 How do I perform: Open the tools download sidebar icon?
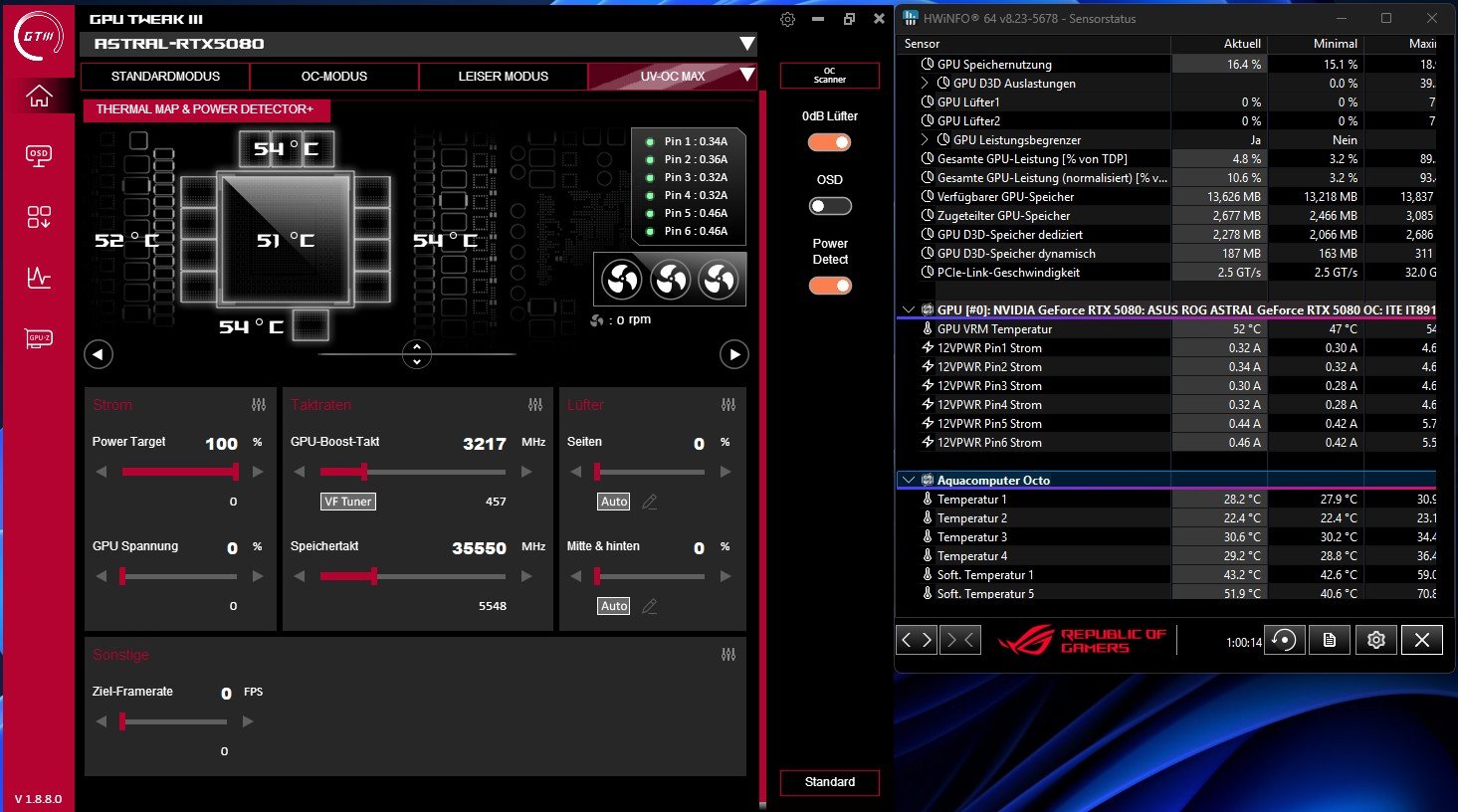pos(39,217)
